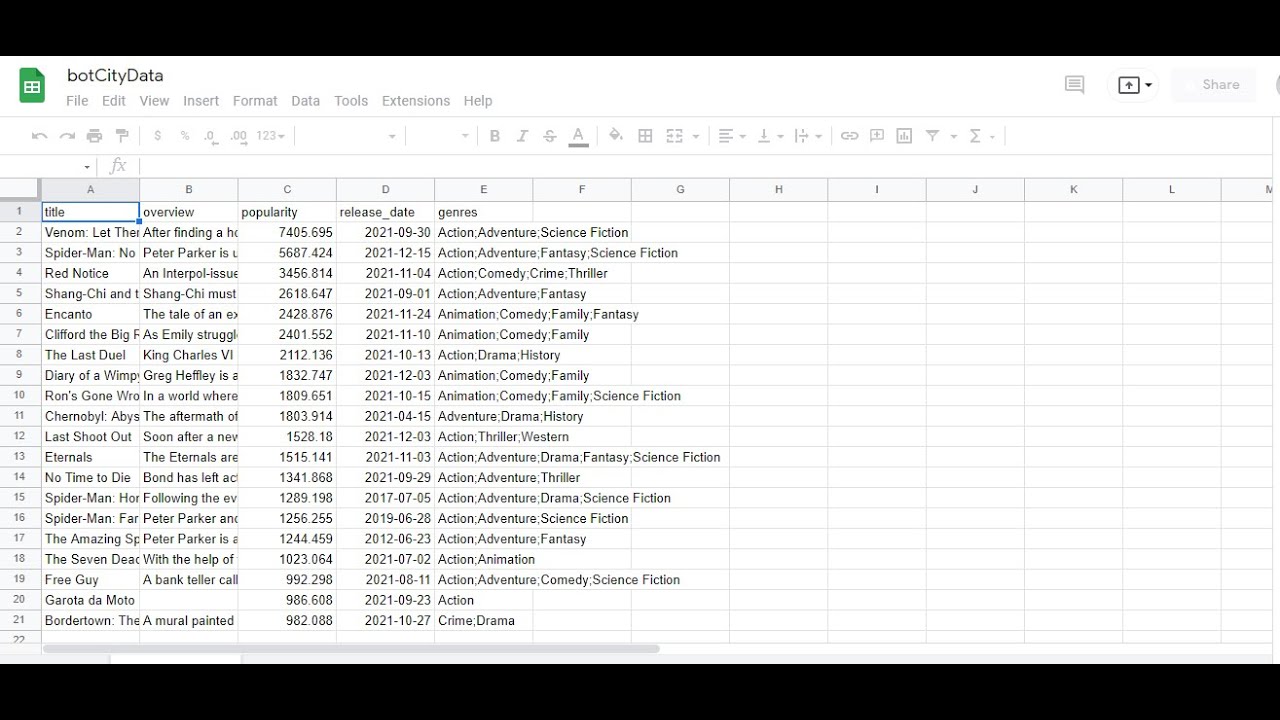Open the Extensions menu
The width and height of the screenshot is (1280, 720).
point(416,101)
